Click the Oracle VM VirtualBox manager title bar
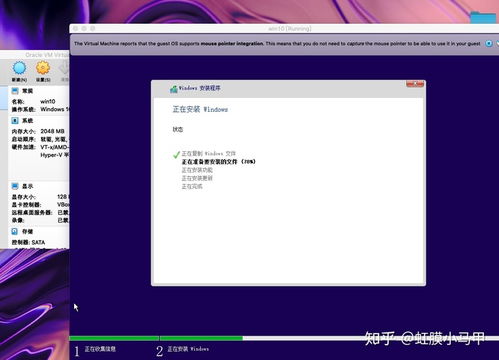499x360 pixels. pos(35,55)
